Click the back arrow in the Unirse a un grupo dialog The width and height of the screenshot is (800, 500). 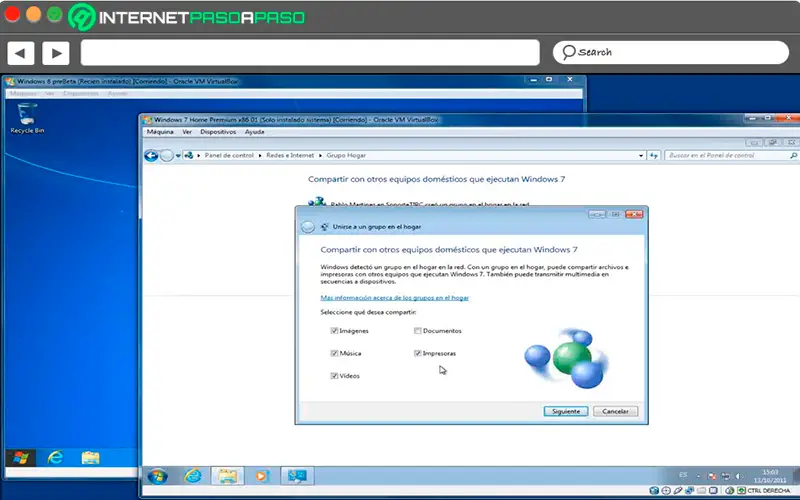308,227
